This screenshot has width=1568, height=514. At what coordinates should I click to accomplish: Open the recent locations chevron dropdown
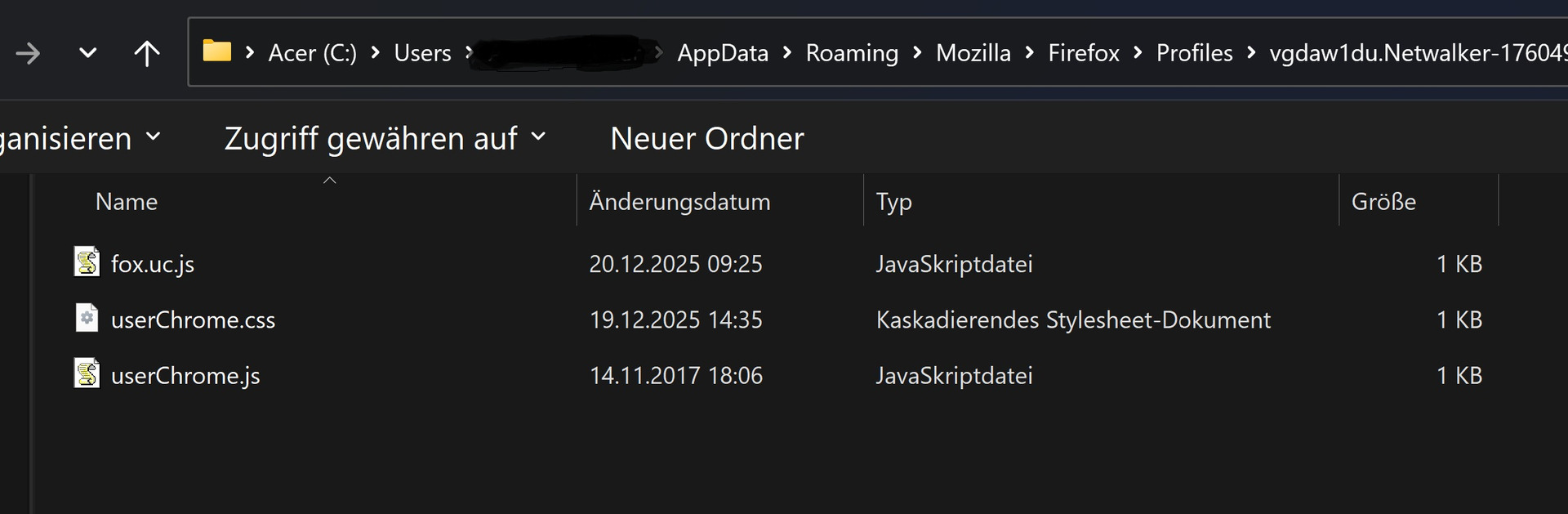pos(87,54)
